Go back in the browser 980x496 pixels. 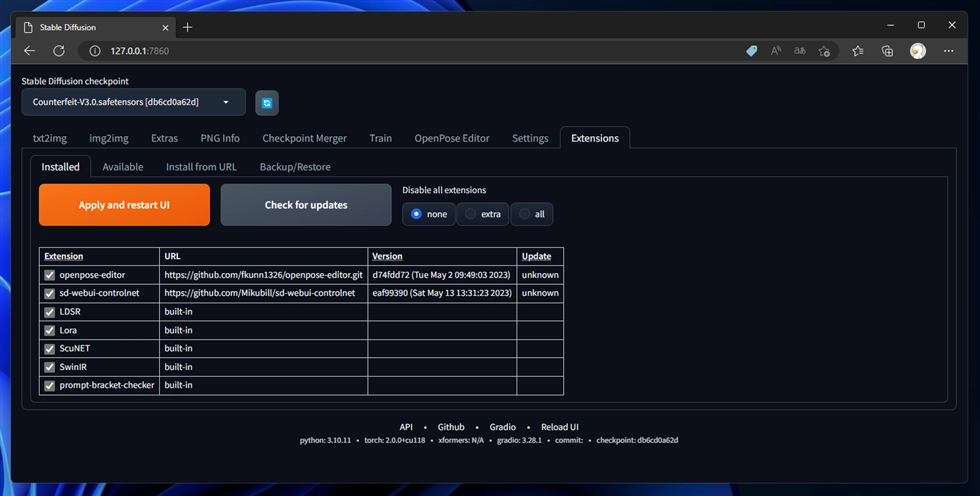tap(29, 51)
